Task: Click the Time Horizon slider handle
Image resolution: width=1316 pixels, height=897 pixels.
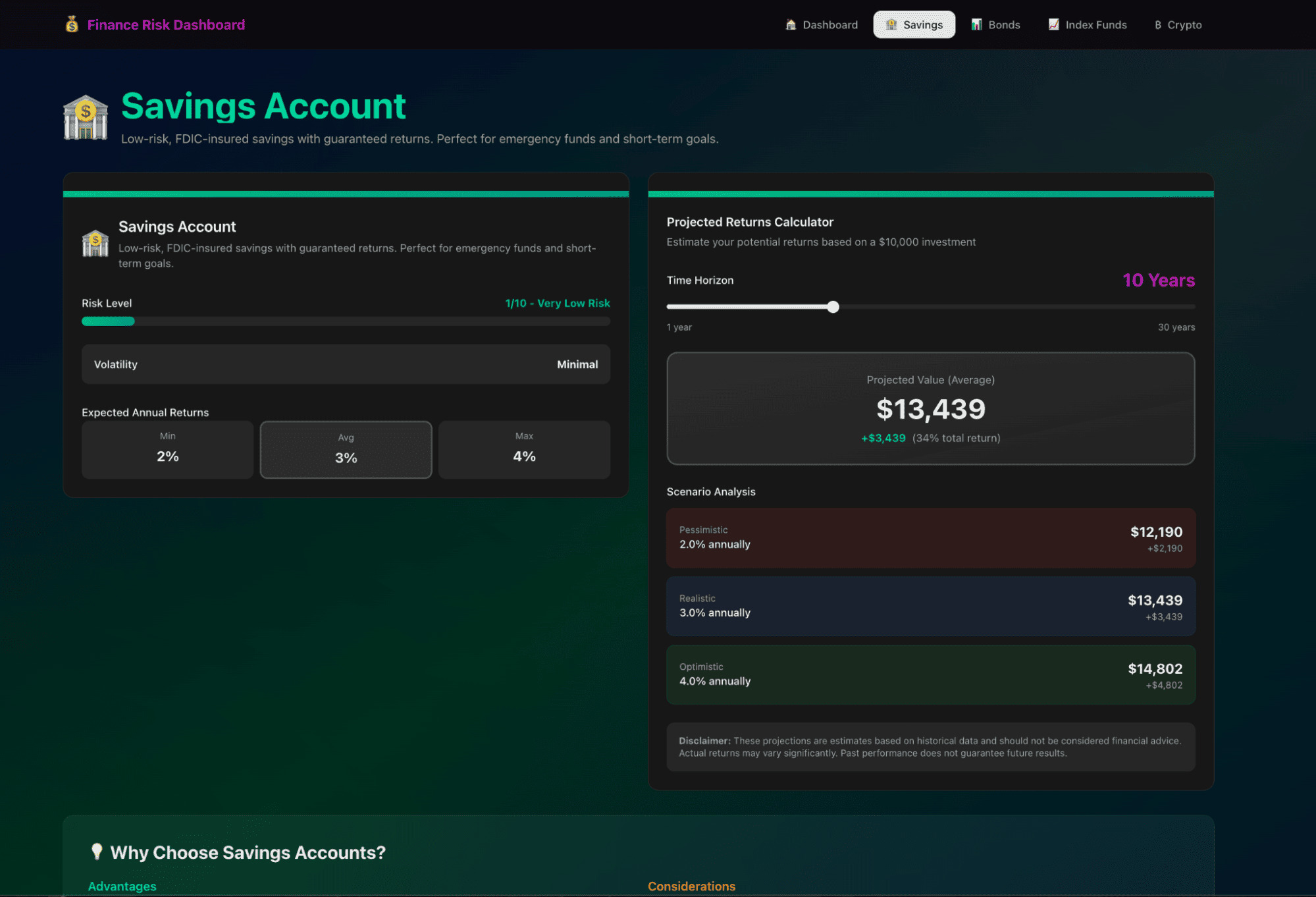Action: pyautogui.click(x=833, y=307)
